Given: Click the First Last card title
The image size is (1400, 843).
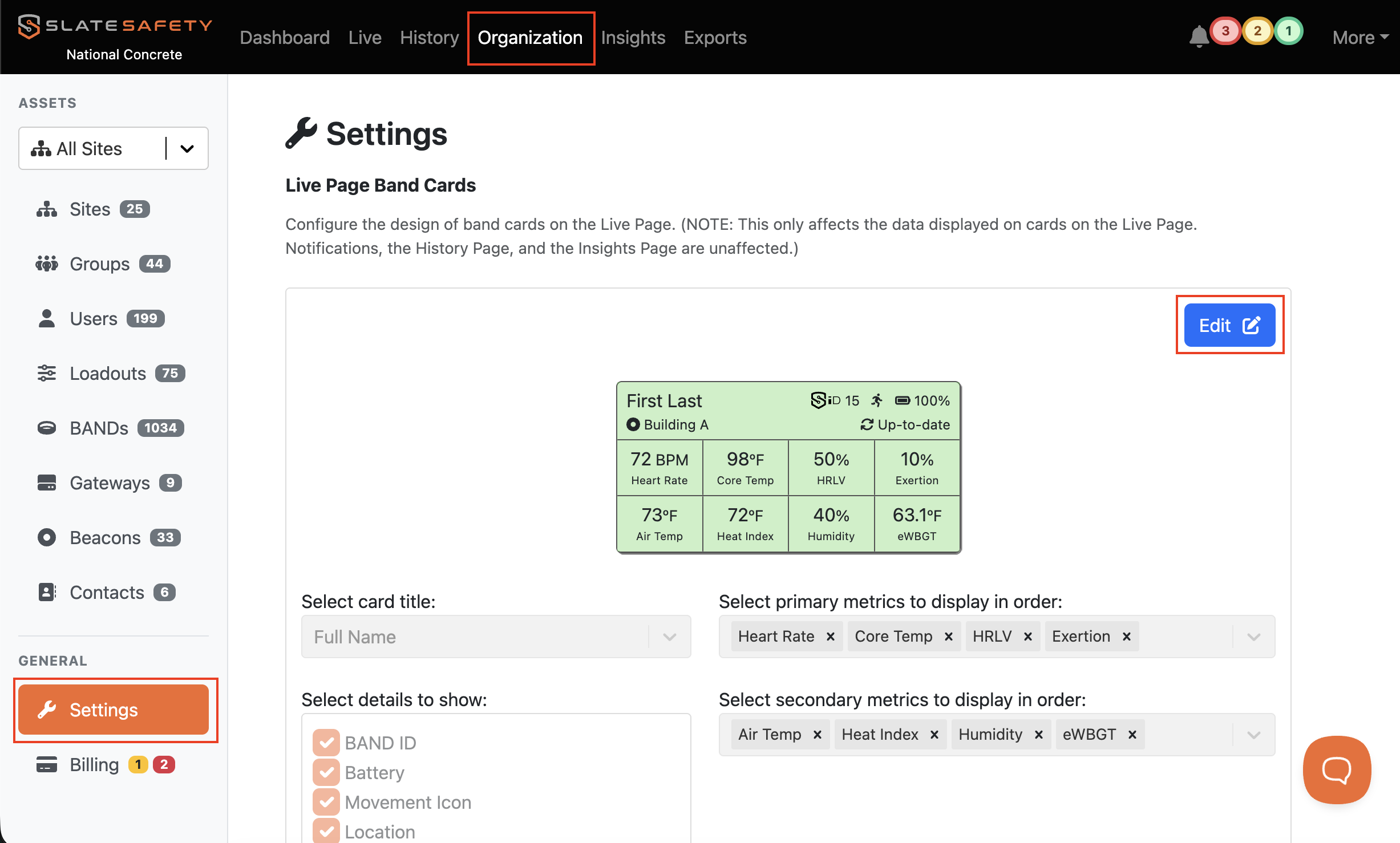Looking at the screenshot, I should pos(664,400).
